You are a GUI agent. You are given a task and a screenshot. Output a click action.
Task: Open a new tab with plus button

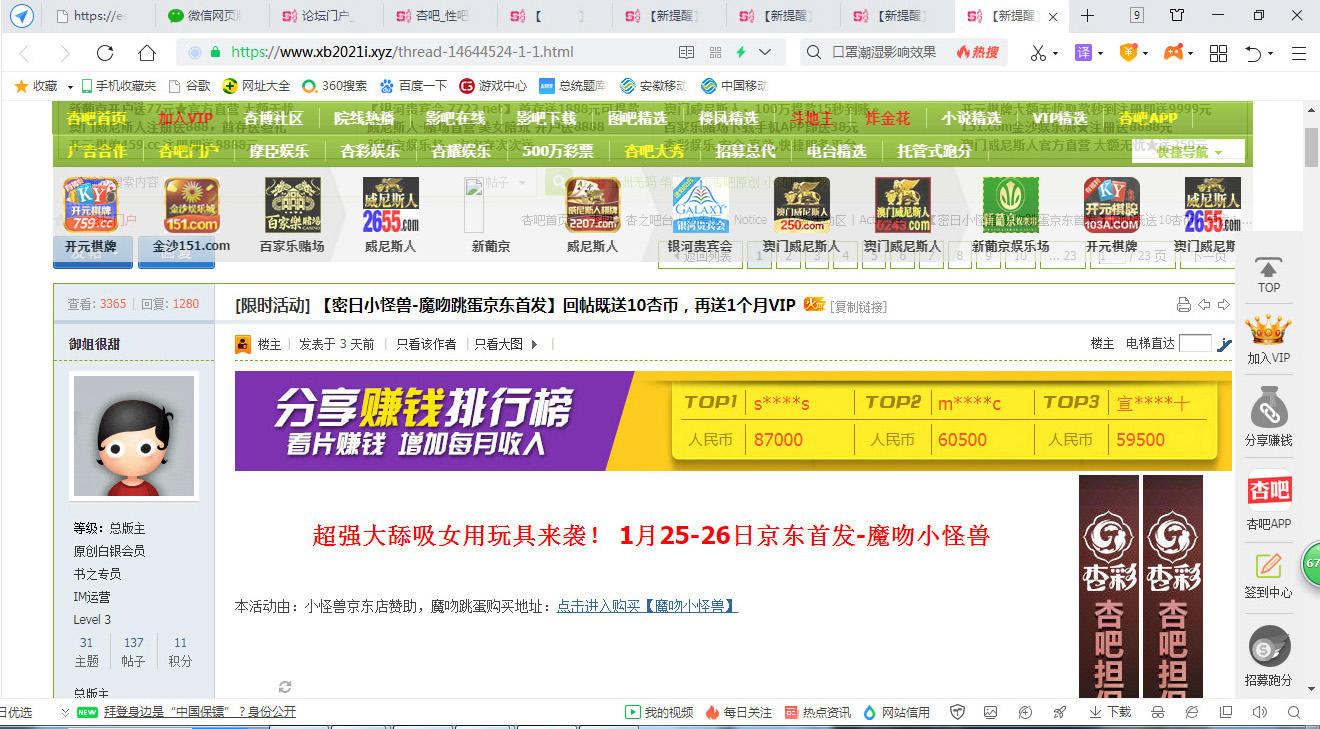pos(1088,16)
